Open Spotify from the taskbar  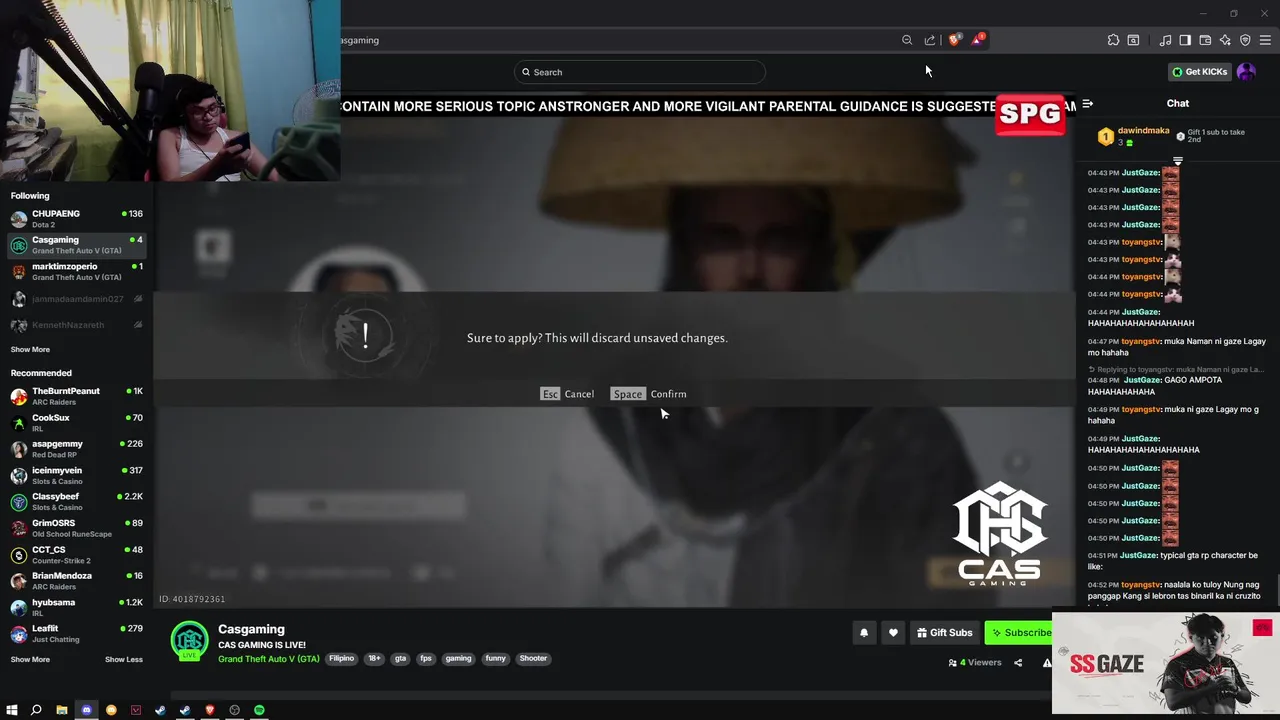(259, 710)
